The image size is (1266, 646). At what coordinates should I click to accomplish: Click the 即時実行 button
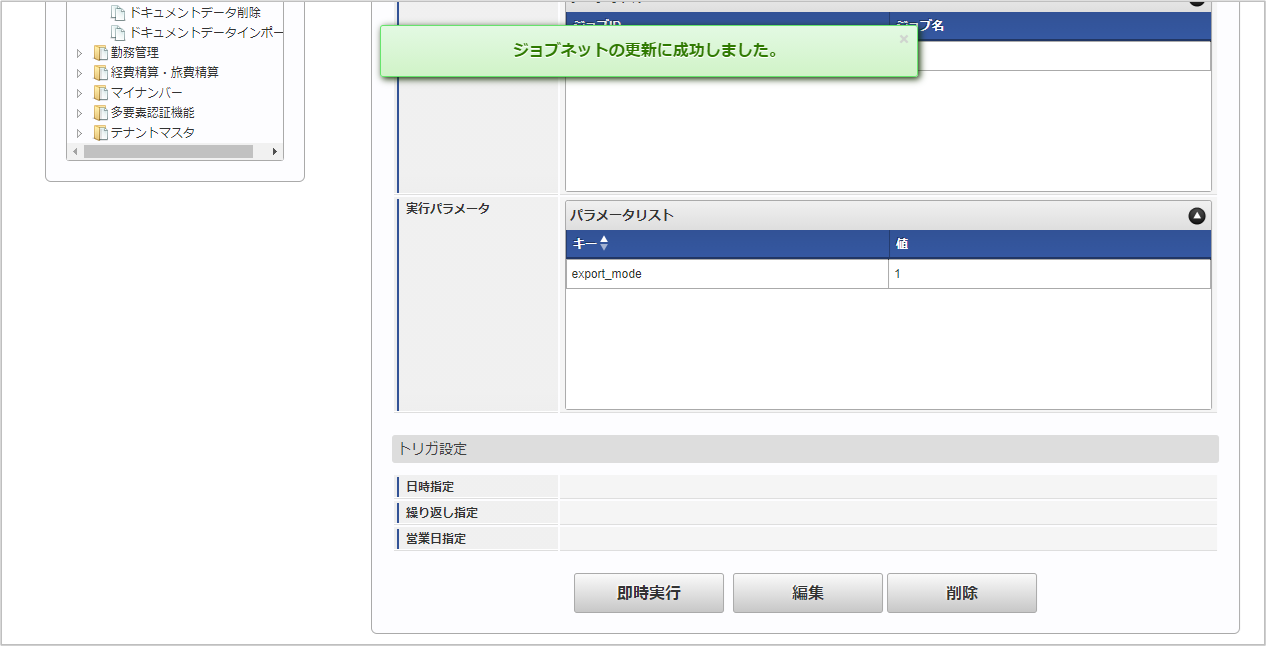[649, 593]
